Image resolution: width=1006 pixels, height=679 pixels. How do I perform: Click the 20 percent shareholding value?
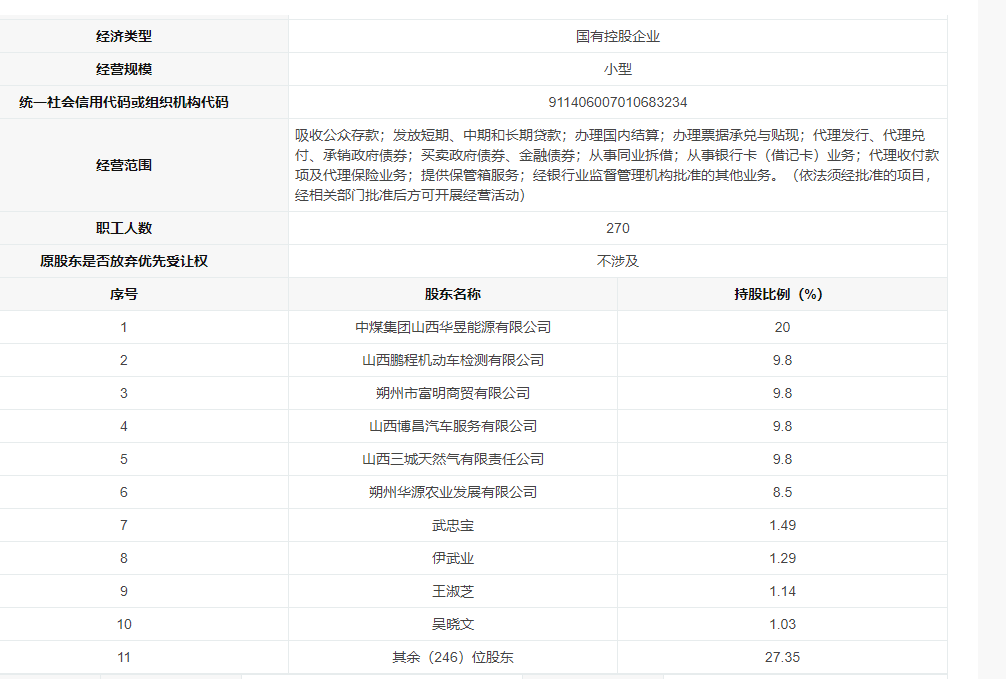coord(783,327)
